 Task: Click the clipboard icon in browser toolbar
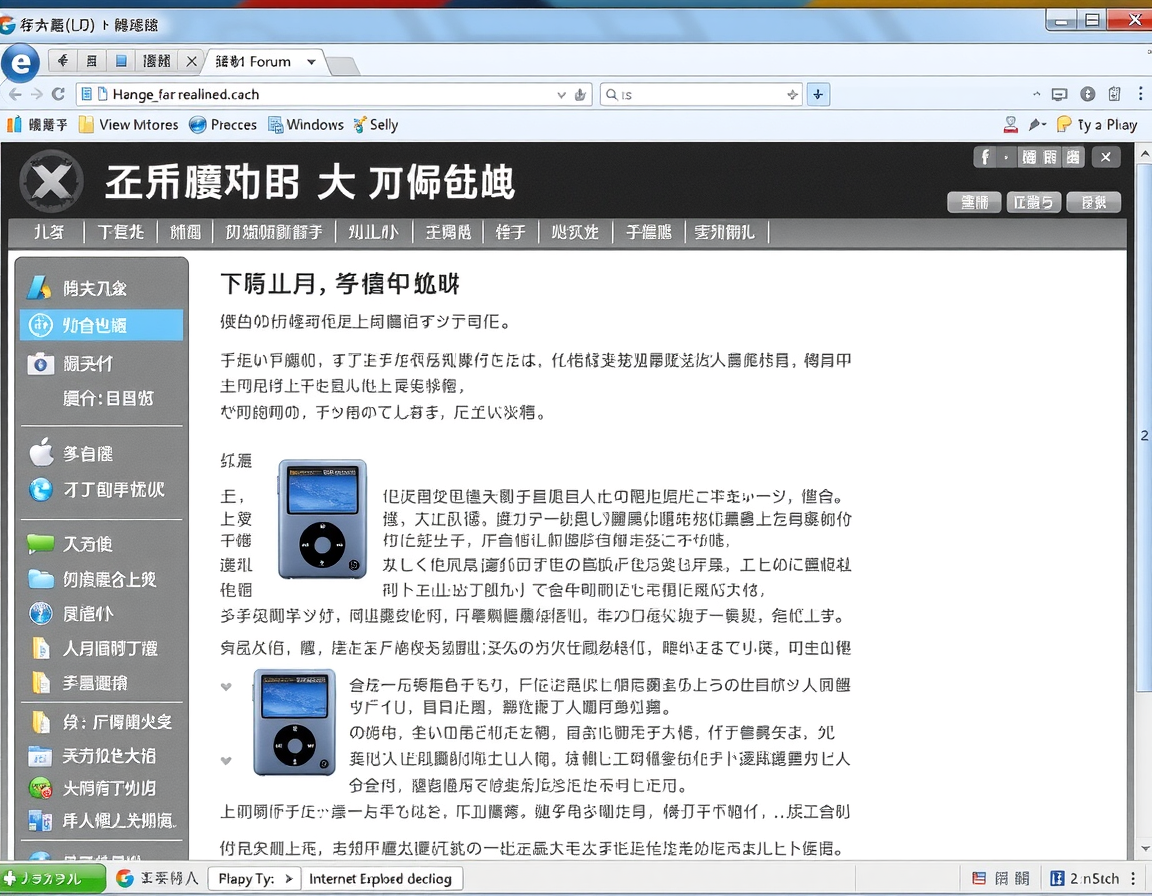[1115, 94]
